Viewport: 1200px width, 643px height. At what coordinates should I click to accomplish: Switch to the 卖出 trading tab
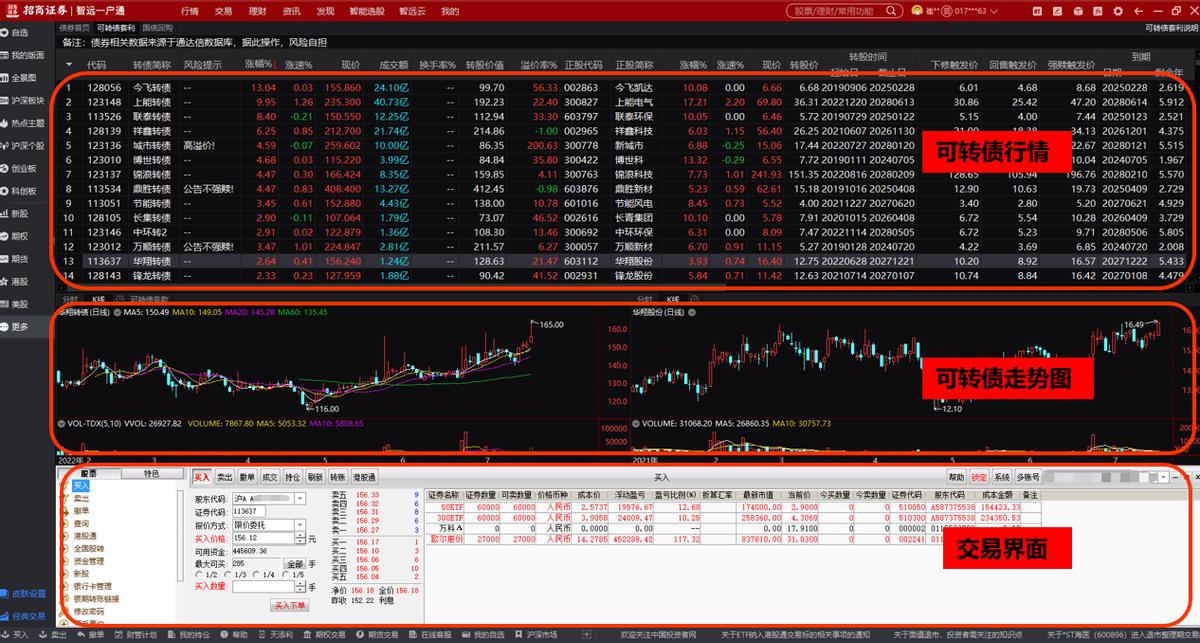tap(225, 477)
